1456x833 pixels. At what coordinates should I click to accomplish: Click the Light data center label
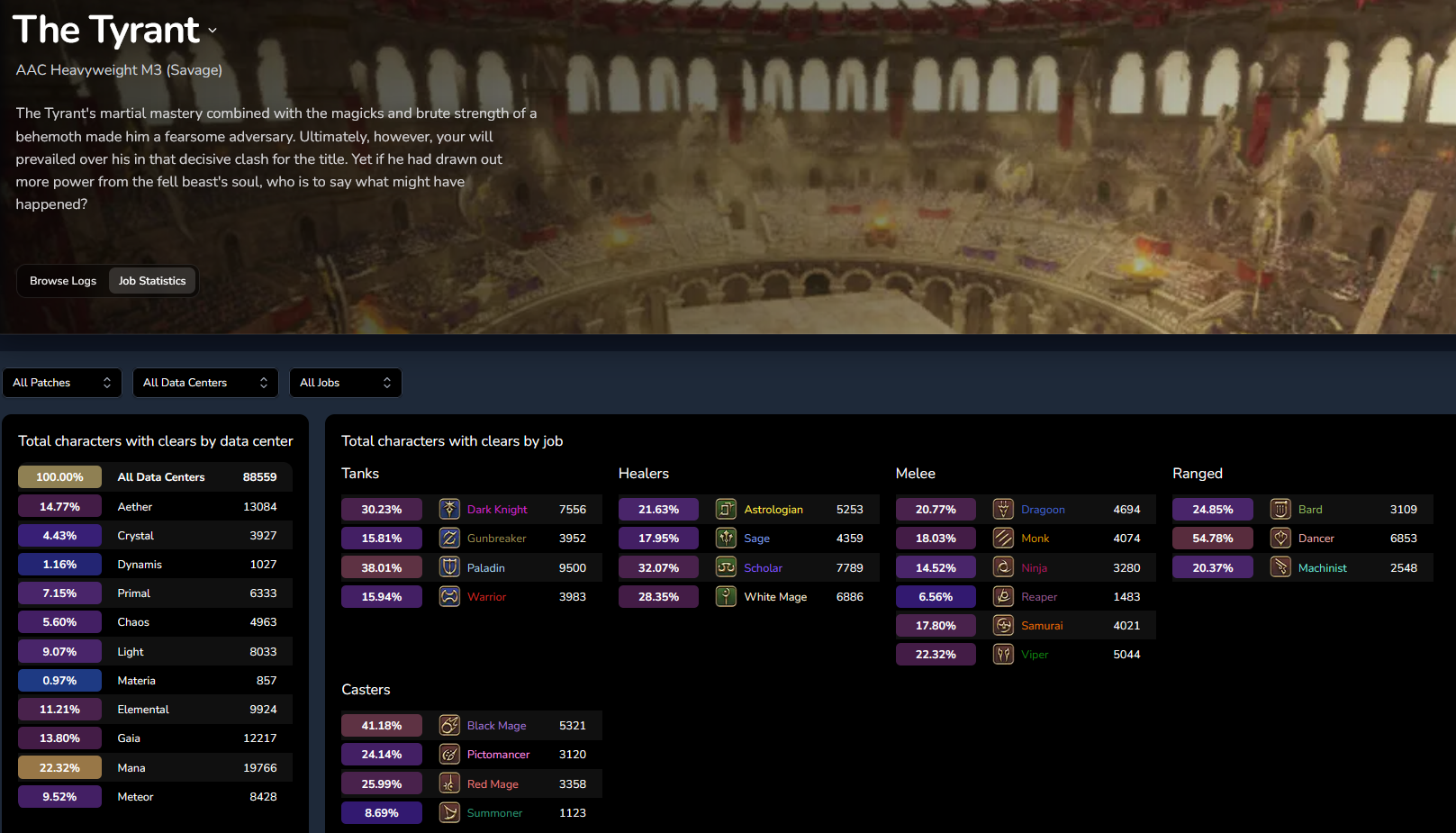click(x=131, y=652)
